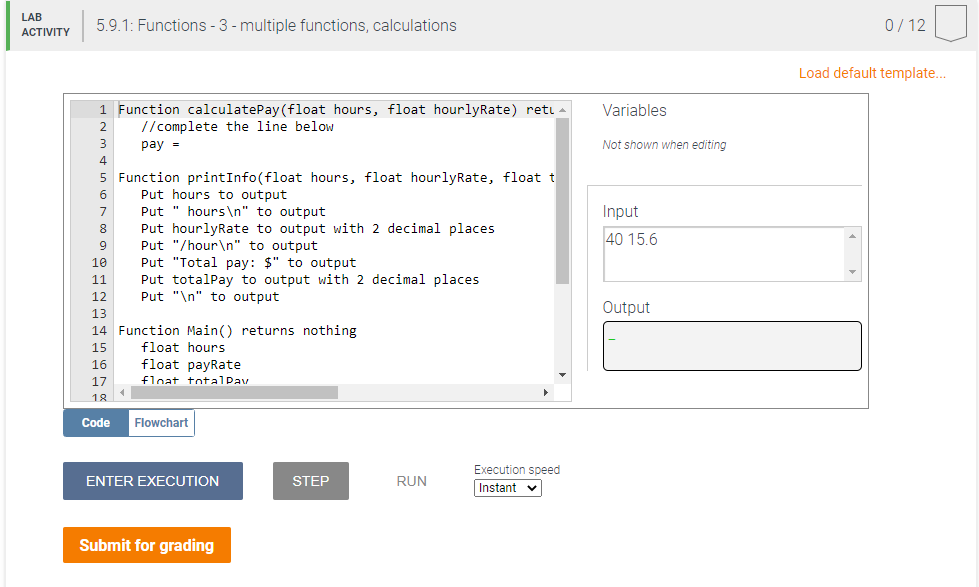Click the down arrow on the Input box scrollbar
Image resolution: width=979 pixels, height=587 pixels.
click(854, 273)
